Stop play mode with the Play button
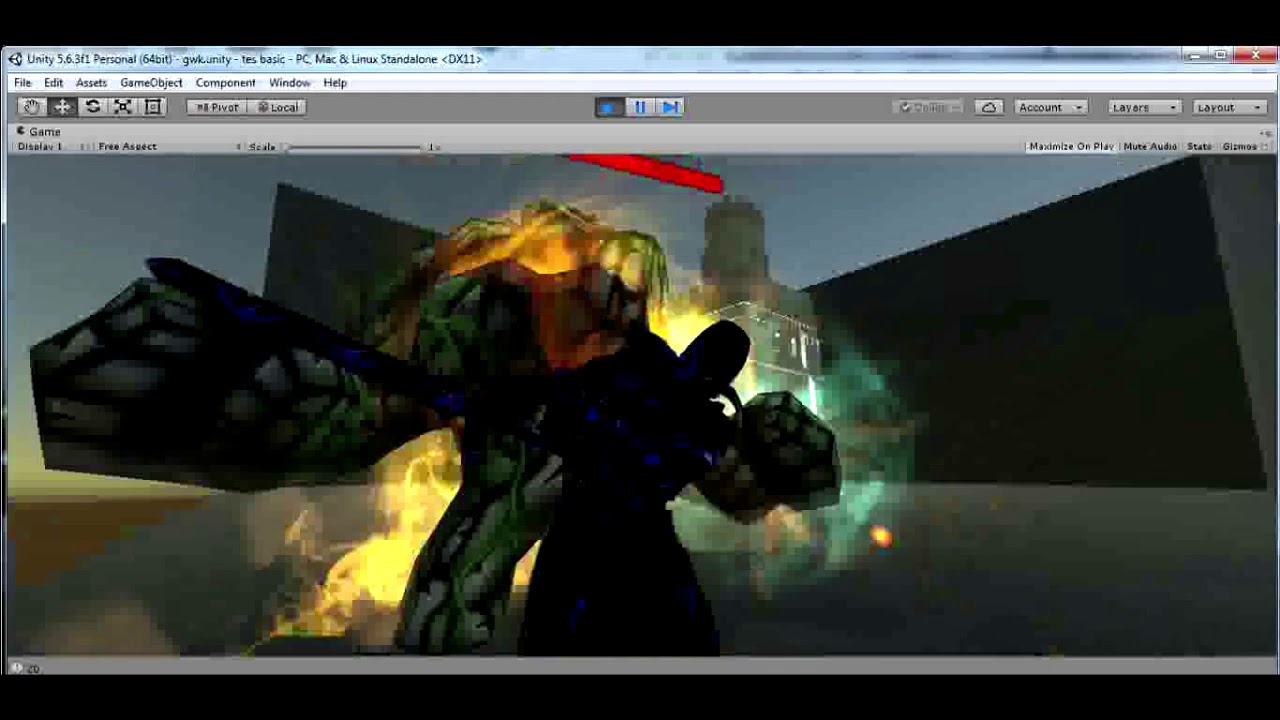 coord(608,107)
